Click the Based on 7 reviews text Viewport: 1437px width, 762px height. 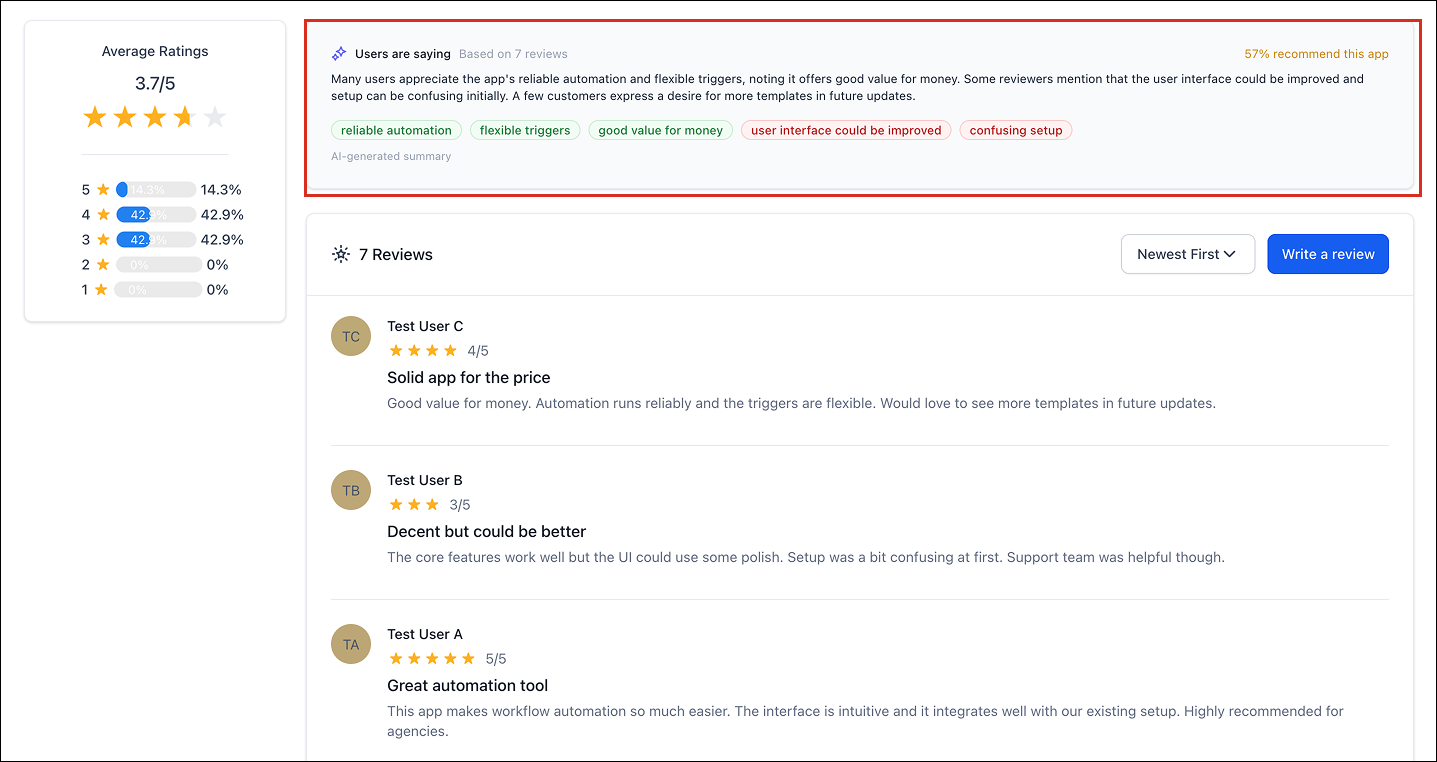pyautogui.click(x=513, y=54)
